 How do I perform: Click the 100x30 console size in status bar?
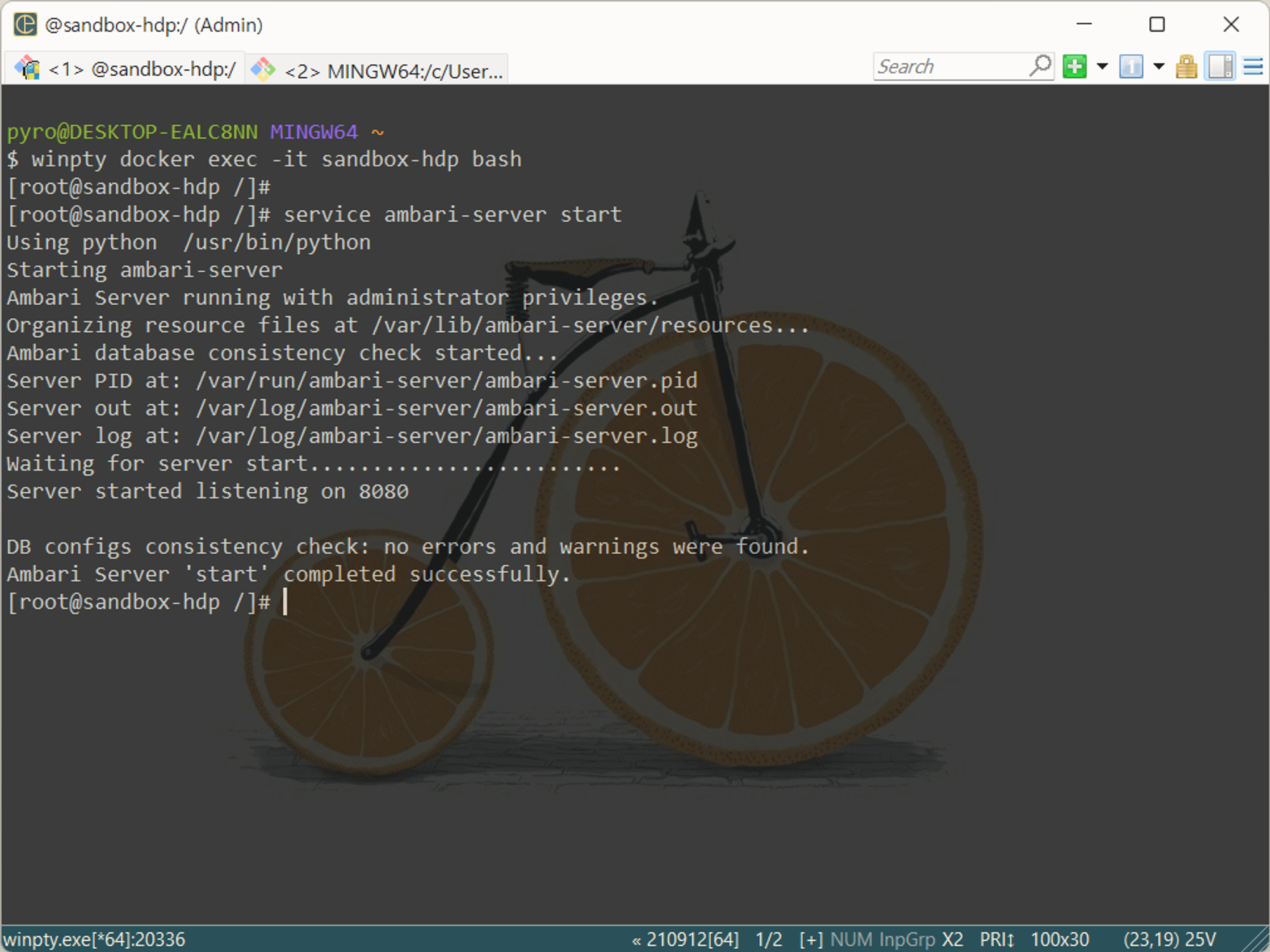1060,939
